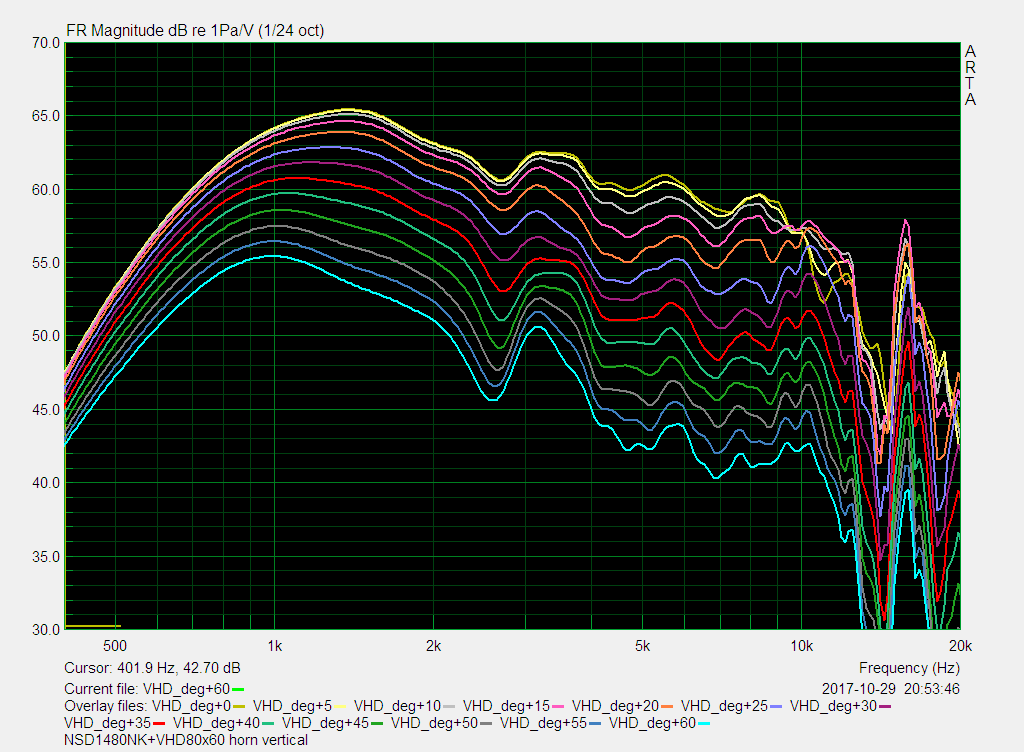Image resolution: width=1024 pixels, height=752 pixels.
Task: Click the 'Current file: VHD_deg+60' label
Action: [147, 689]
